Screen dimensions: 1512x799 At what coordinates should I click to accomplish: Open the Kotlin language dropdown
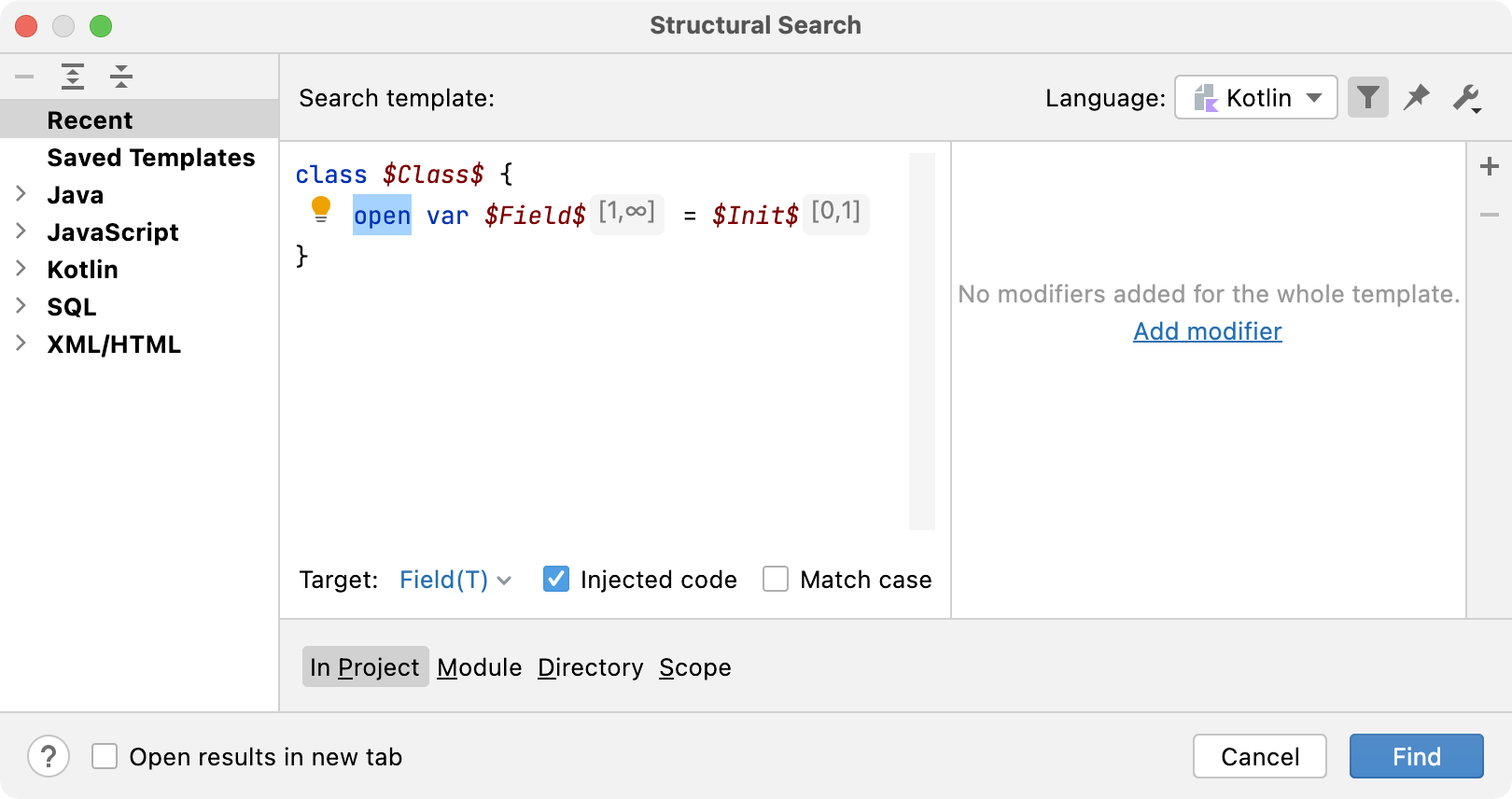[x=1256, y=97]
